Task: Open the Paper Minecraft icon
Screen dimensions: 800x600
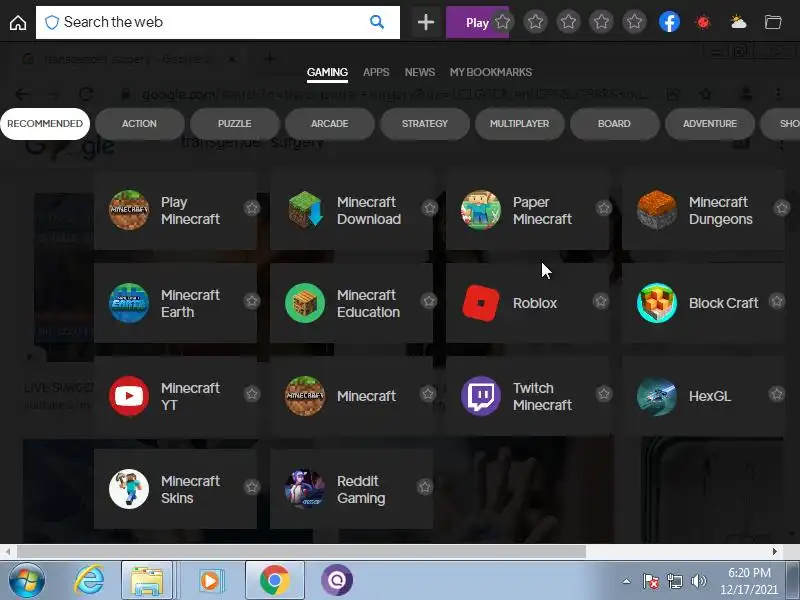Action: pyautogui.click(x=481, y=210)
